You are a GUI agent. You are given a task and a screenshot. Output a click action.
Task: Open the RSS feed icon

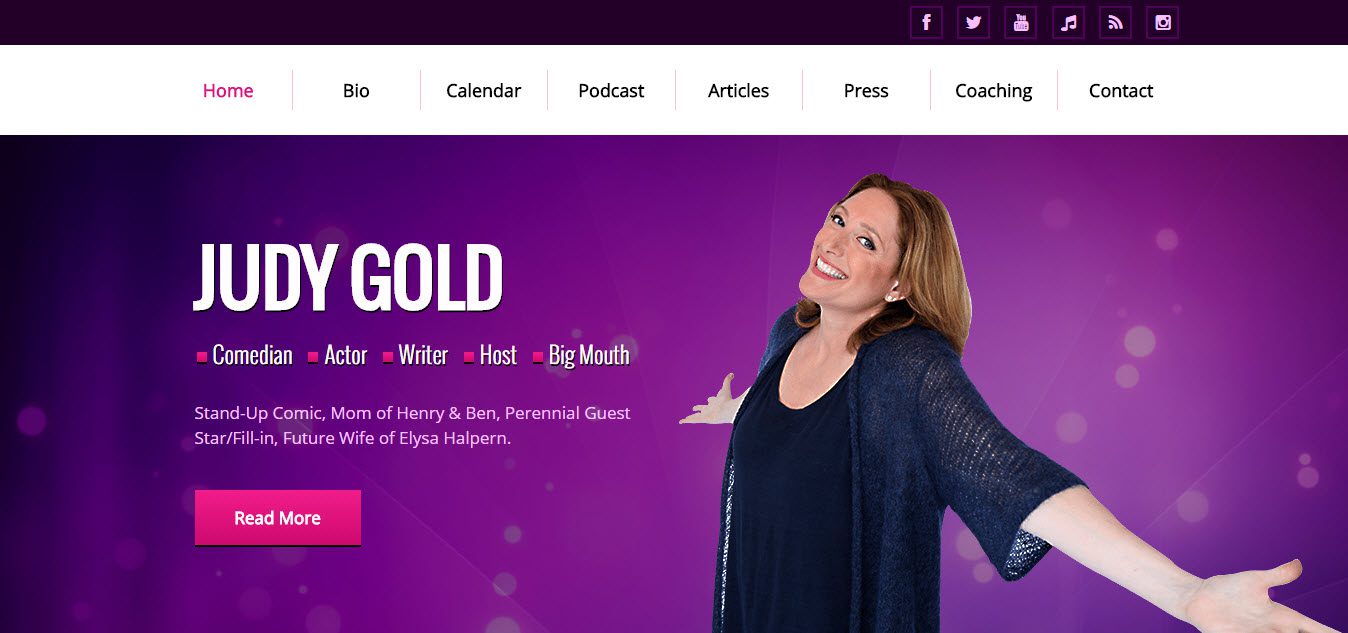coord(1115,22)
